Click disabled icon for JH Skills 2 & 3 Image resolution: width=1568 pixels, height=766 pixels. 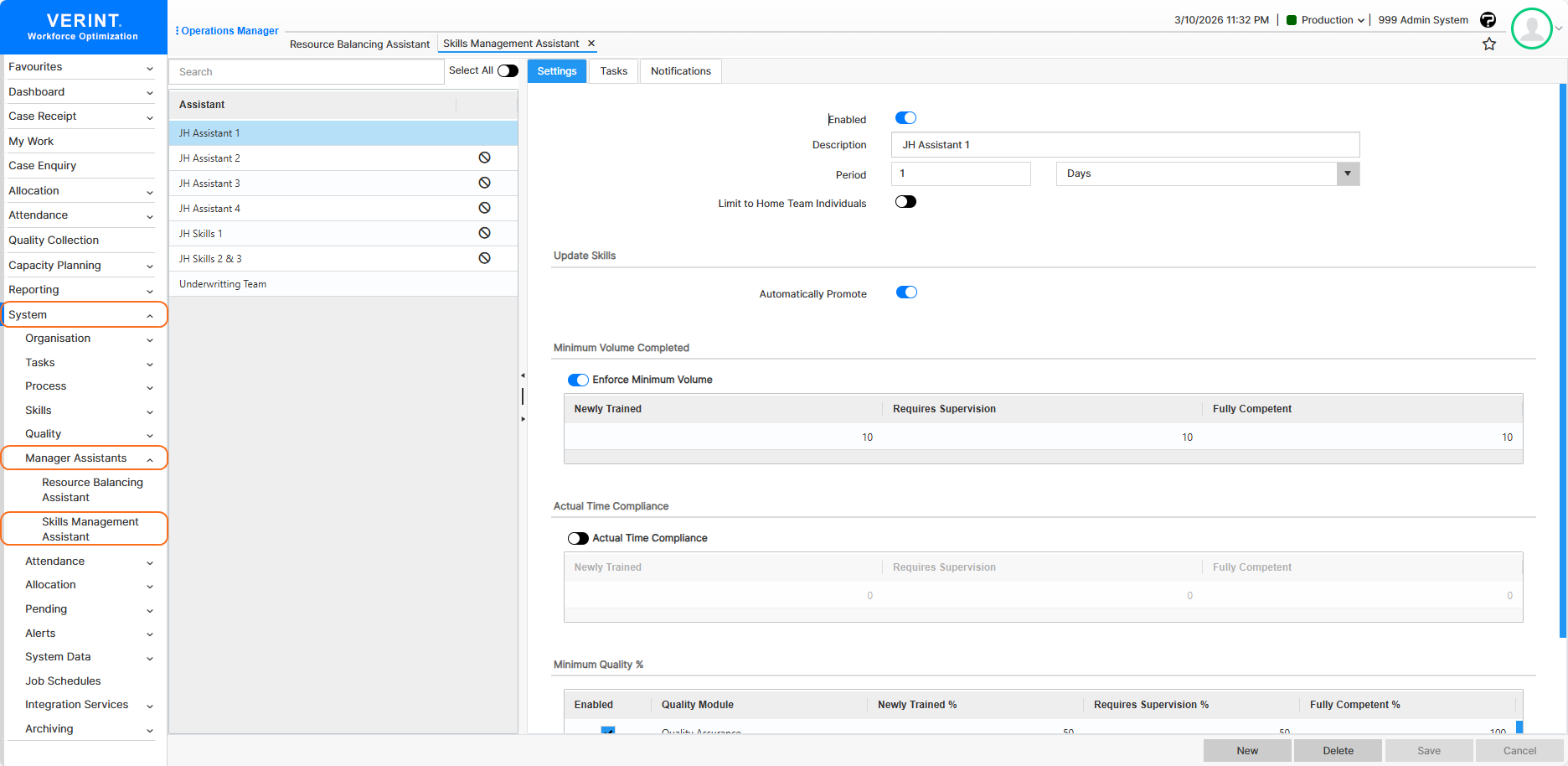(x=484, y=258)
